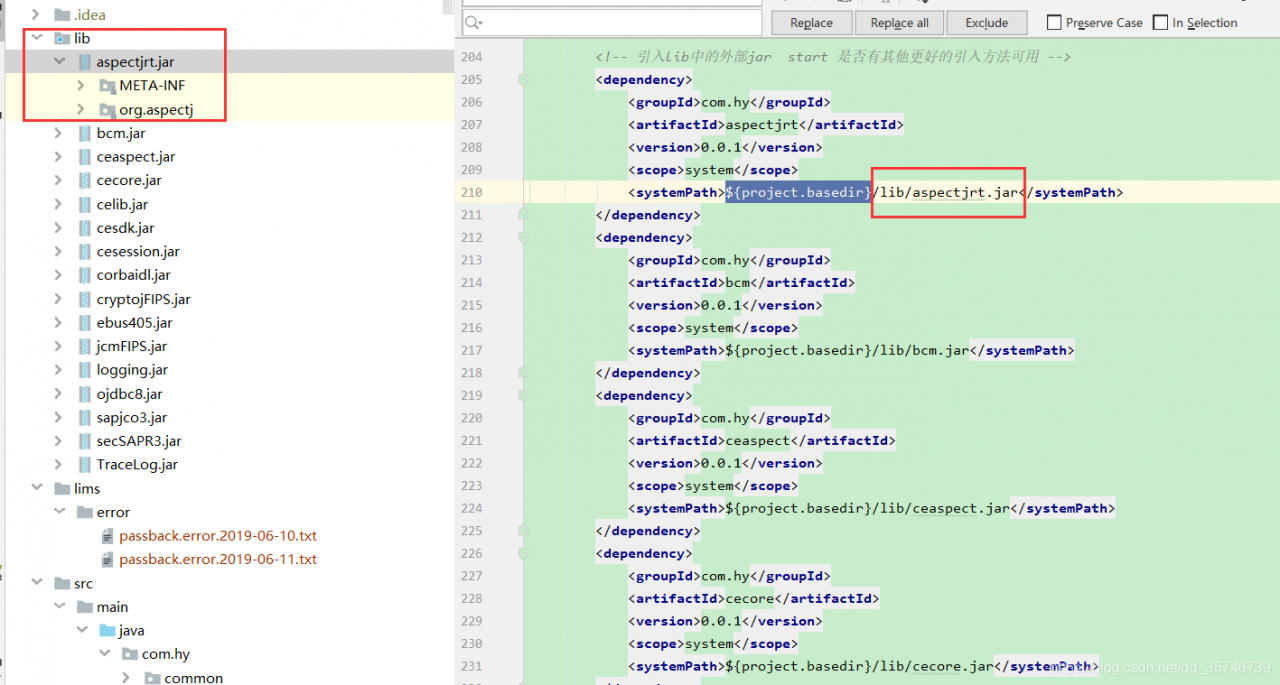Viewport: 1280px width, 685px height.
Task: Click the TraceLog.jar archive icon
Action: pyautogui.click(x=85, y=465)
